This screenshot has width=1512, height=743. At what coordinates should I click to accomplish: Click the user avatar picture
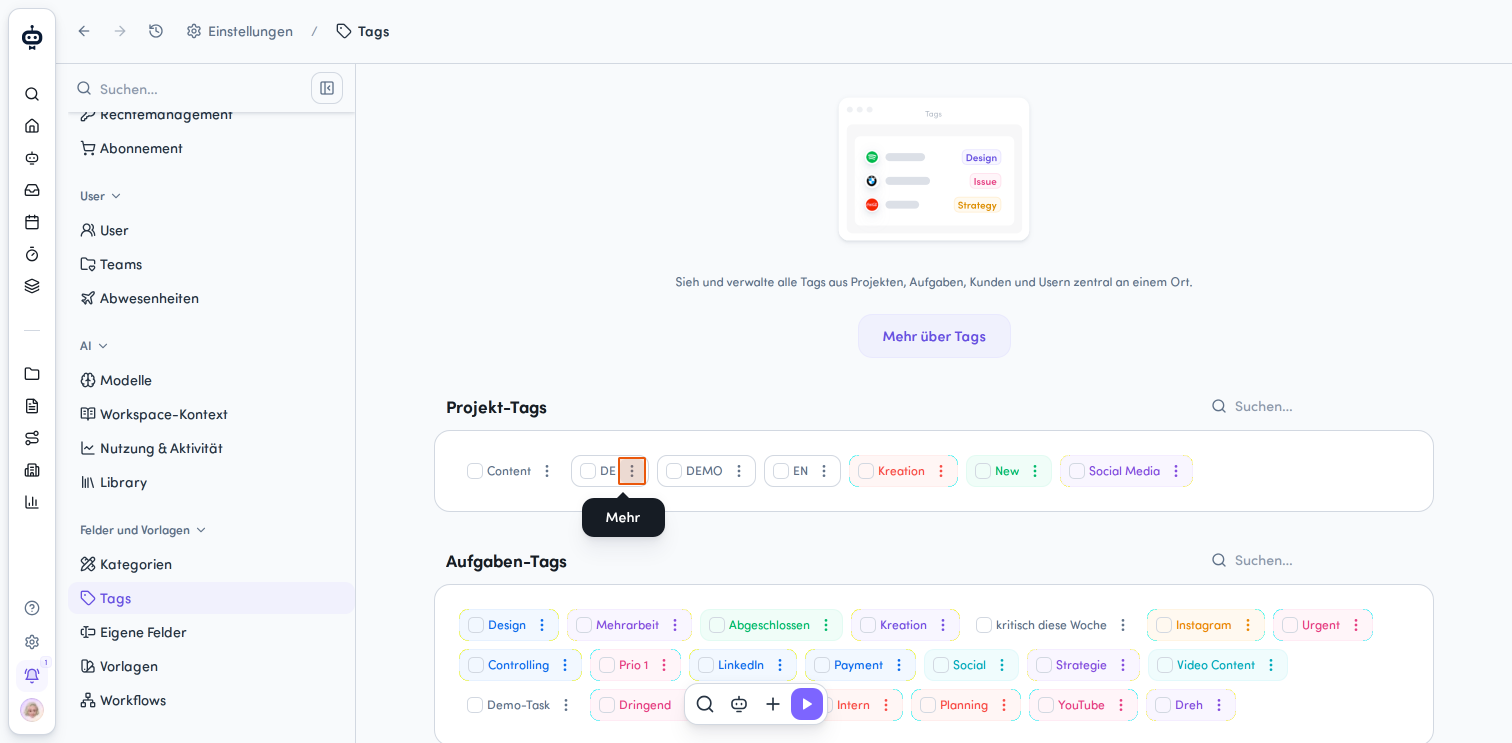tap(32, 710)
